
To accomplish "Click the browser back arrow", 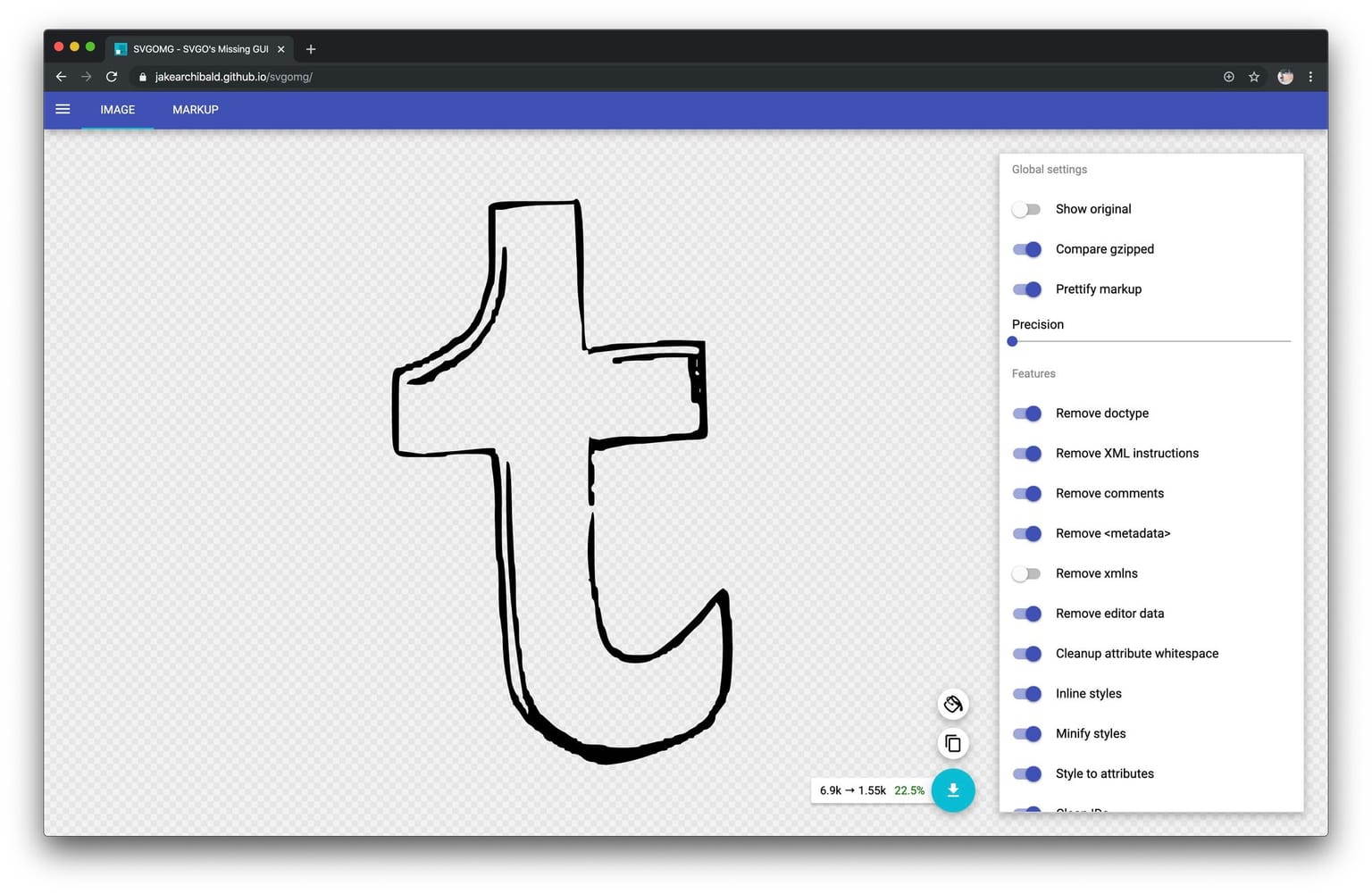I will 61,77.
